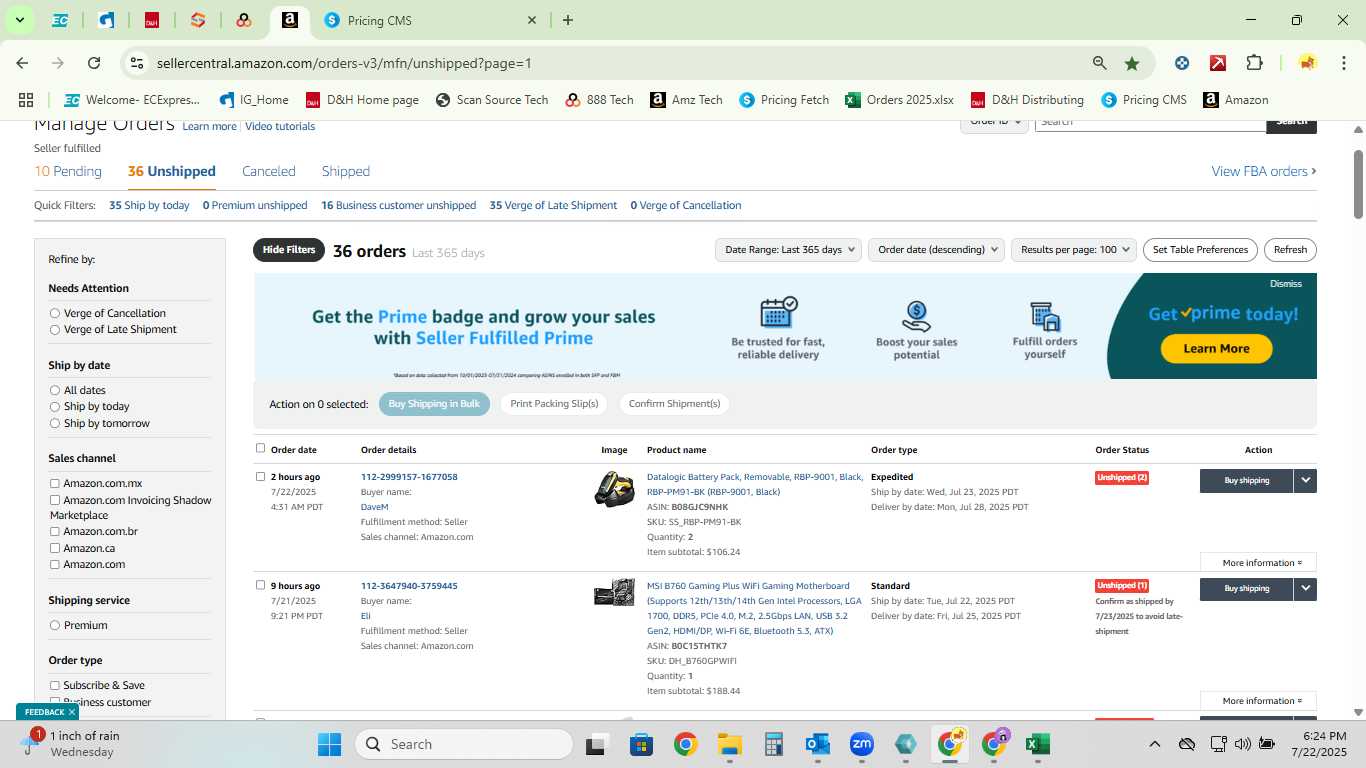Open Windows Start menu
Image resolution: width=1366 pixels, height=768 pixels.
330,744
